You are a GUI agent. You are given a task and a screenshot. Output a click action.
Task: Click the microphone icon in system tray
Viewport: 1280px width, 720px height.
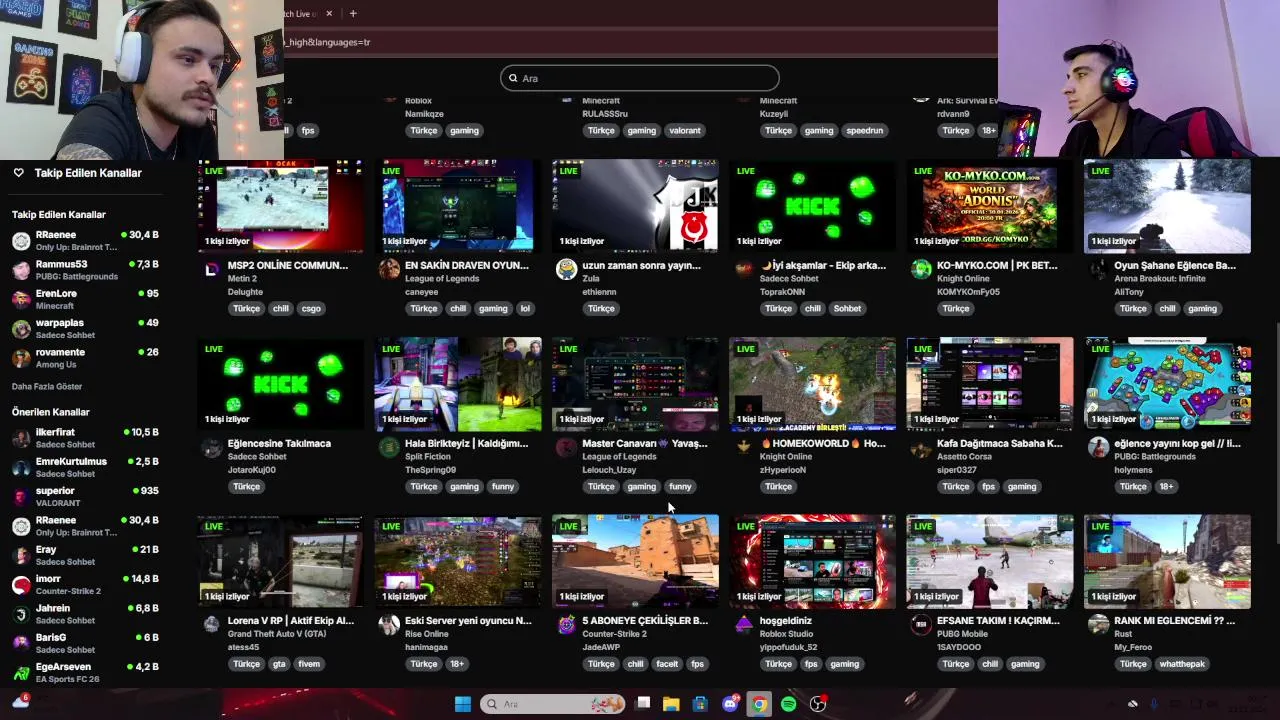click(x=1154, y=704)
